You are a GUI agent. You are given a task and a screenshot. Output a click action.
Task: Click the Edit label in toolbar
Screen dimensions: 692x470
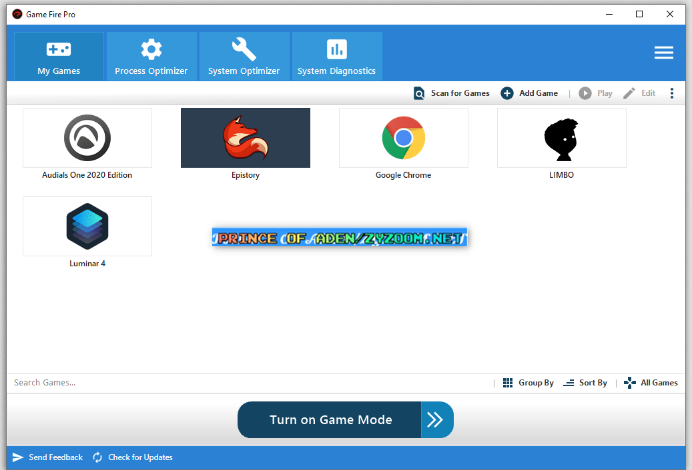pyautogui.click(x=648, y=93)
